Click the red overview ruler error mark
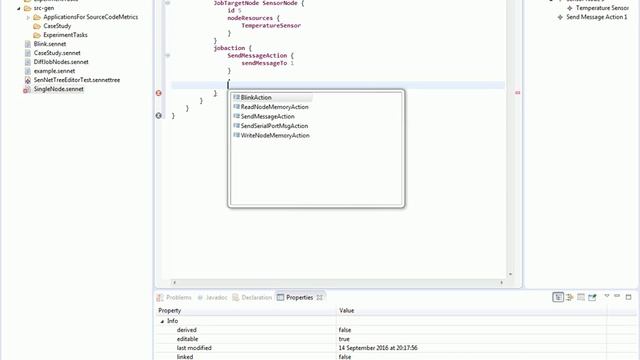 tap(518, 93)
